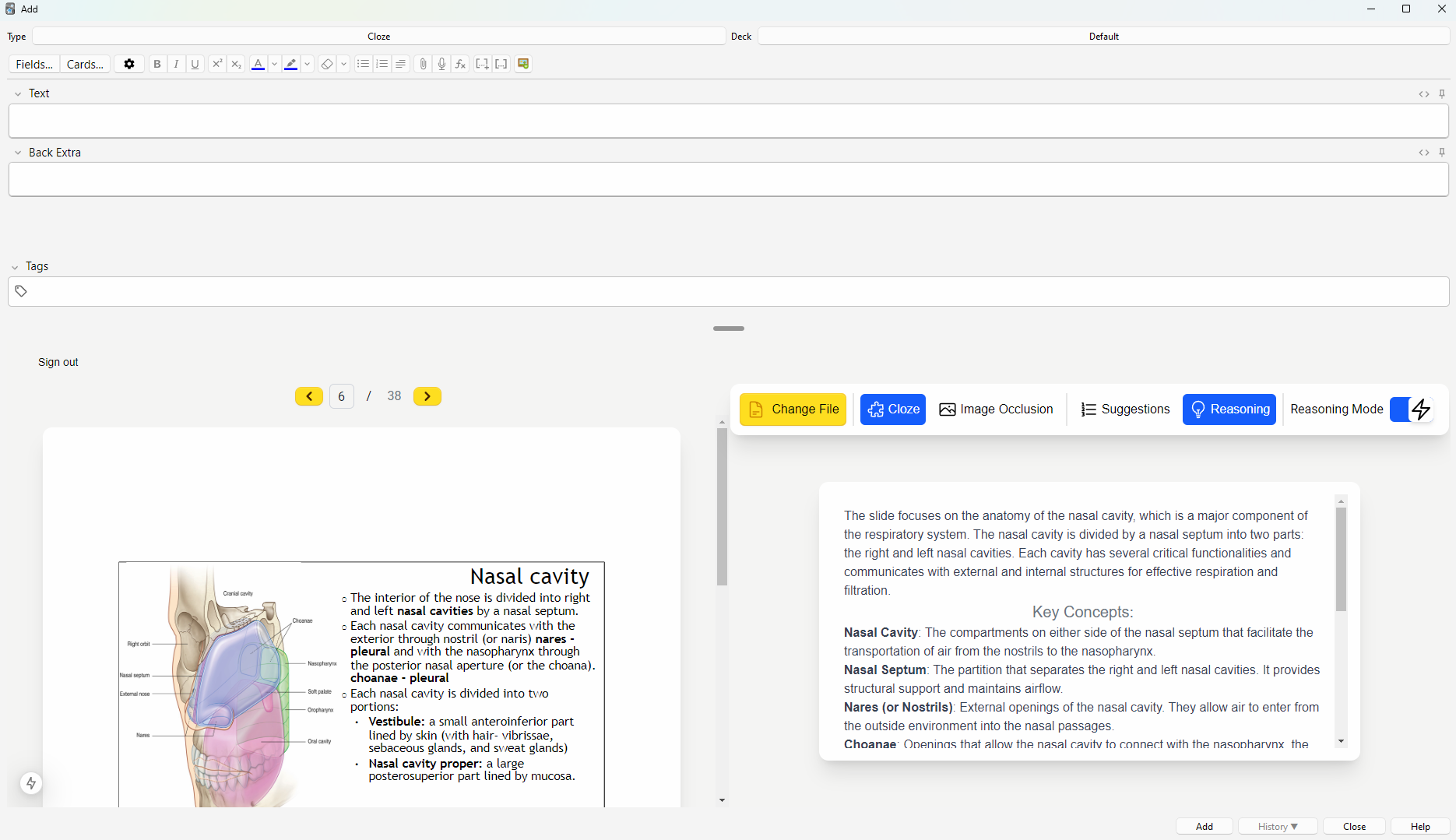Open the highlight color dropdown arrow
The height and width of the screenshot is (840, 1456).
(308, 64)
